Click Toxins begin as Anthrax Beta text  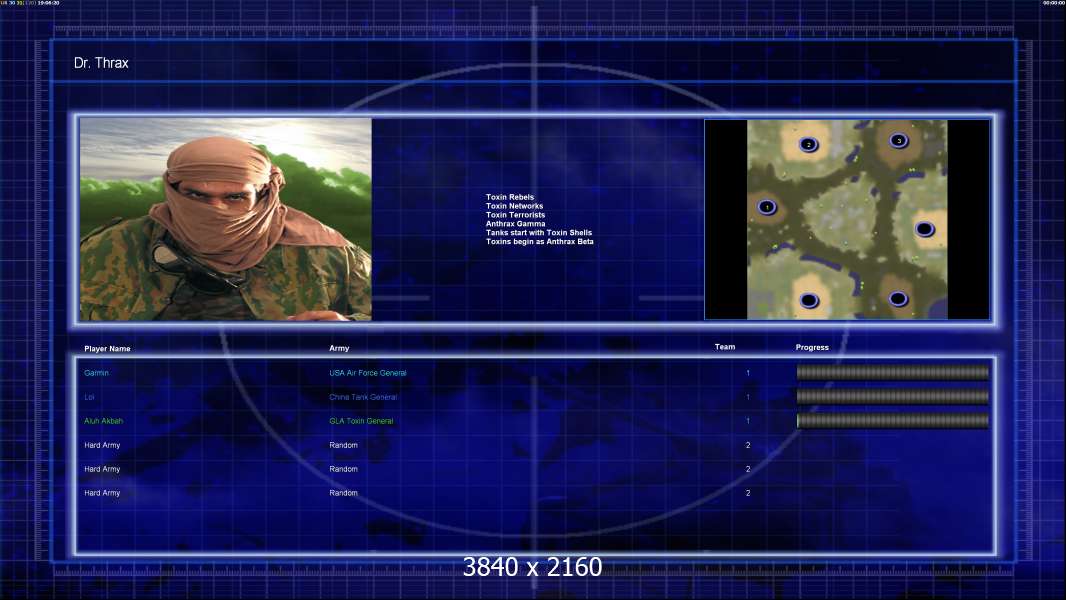coord(540,241)
